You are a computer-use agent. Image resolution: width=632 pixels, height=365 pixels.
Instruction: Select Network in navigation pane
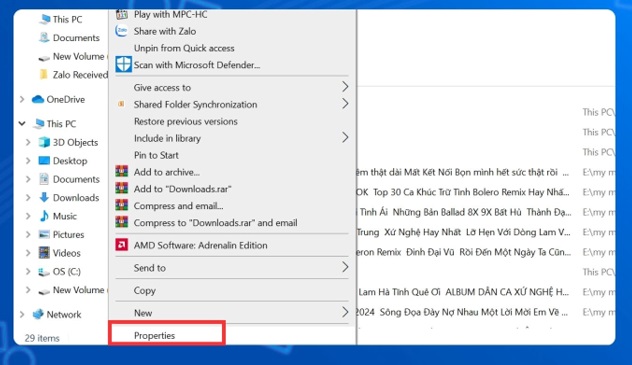64,315
